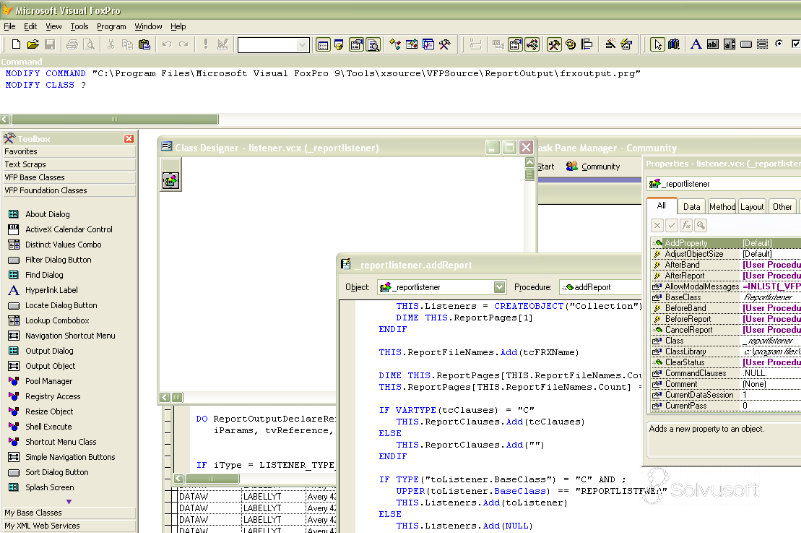
Task: Toggle the designer Properties window button
Action: [x=515, y=44]
